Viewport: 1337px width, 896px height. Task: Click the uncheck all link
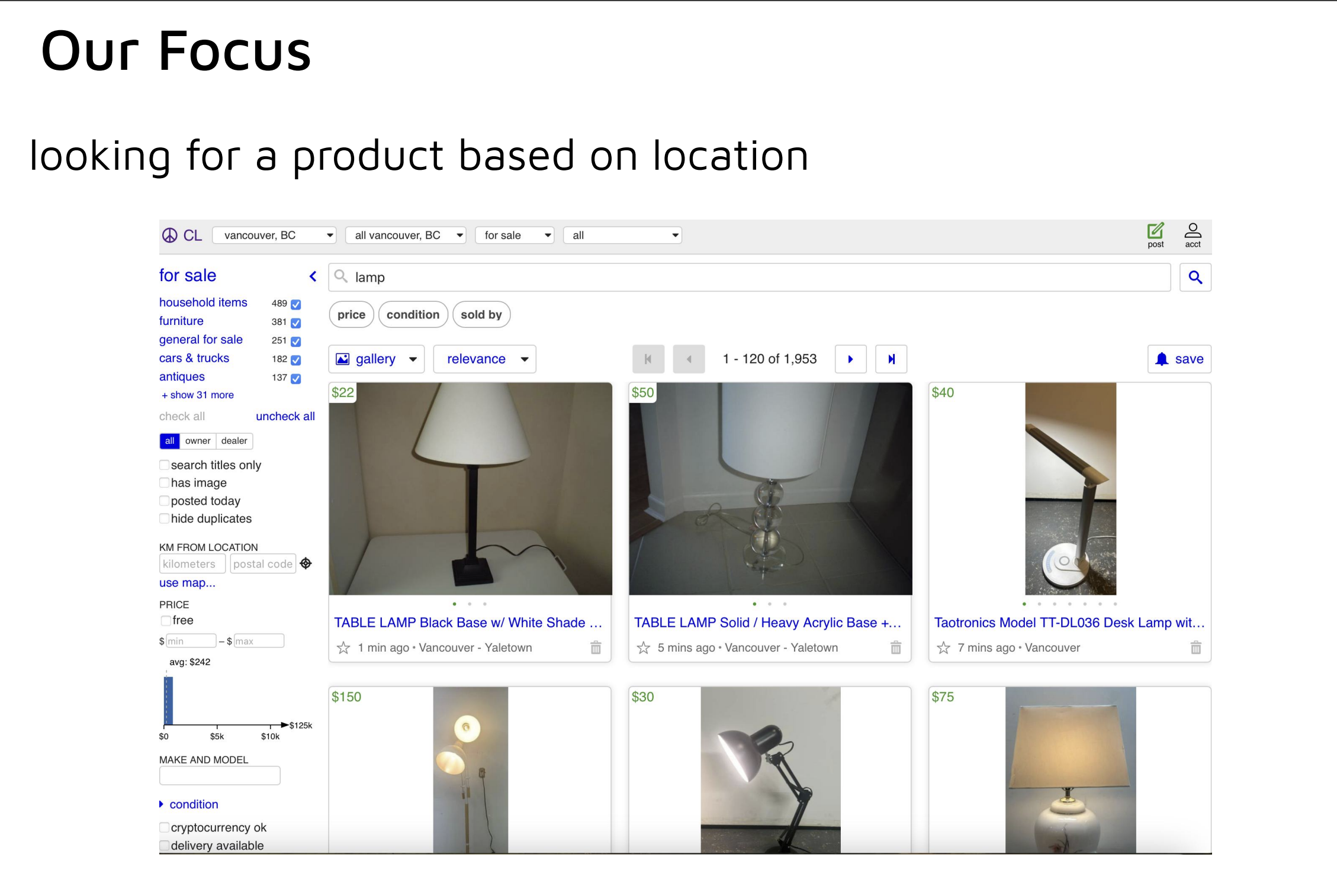[285, 416]
